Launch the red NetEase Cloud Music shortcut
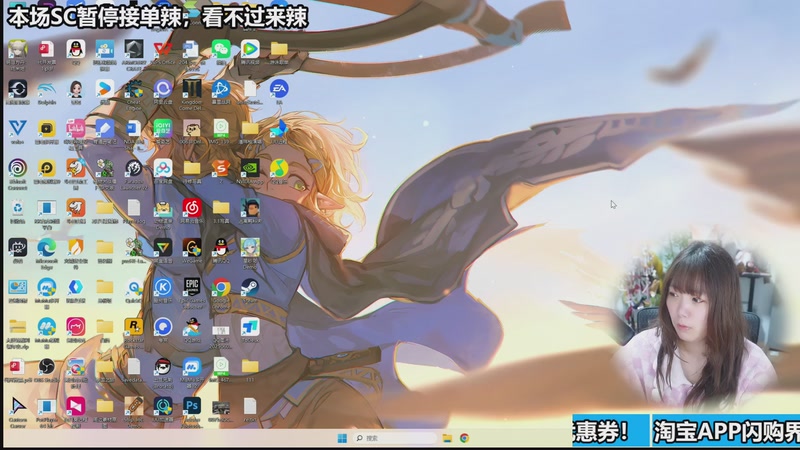The width and height of the screenshot is (800, 450). pos(192,208)
